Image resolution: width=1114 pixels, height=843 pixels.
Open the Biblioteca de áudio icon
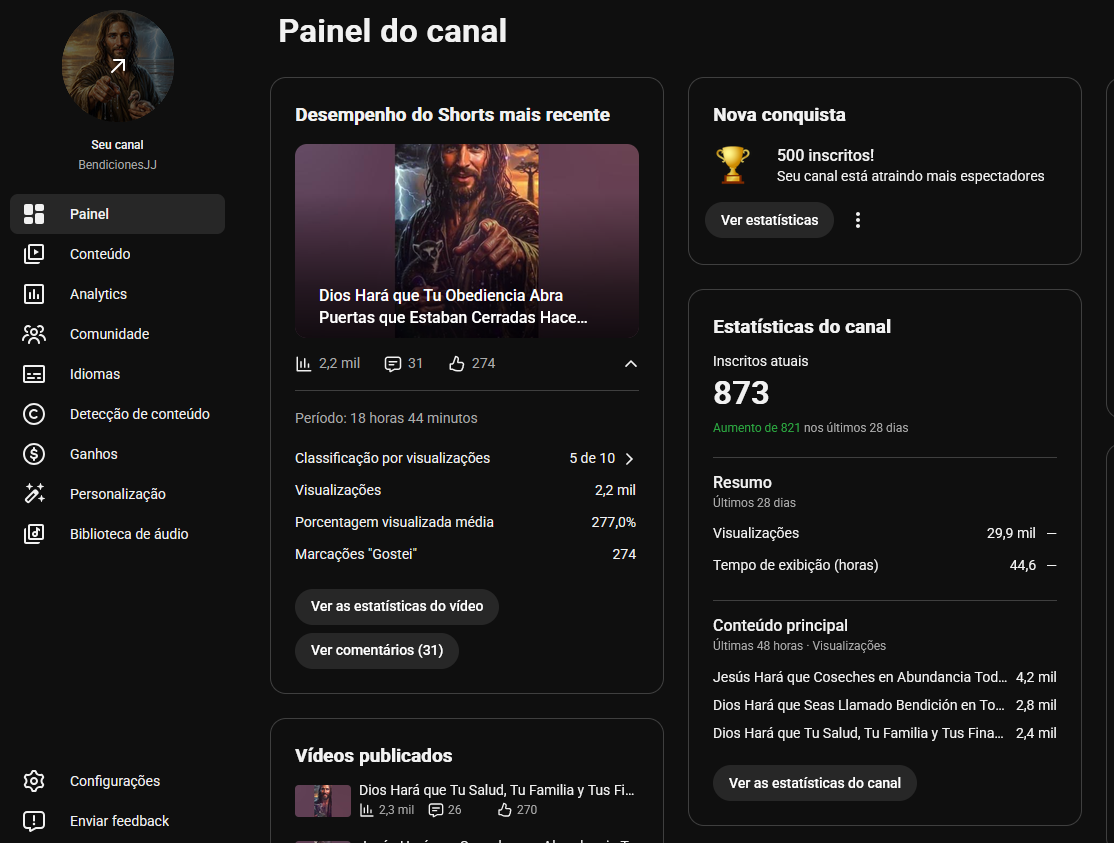(x=33, y=534)
